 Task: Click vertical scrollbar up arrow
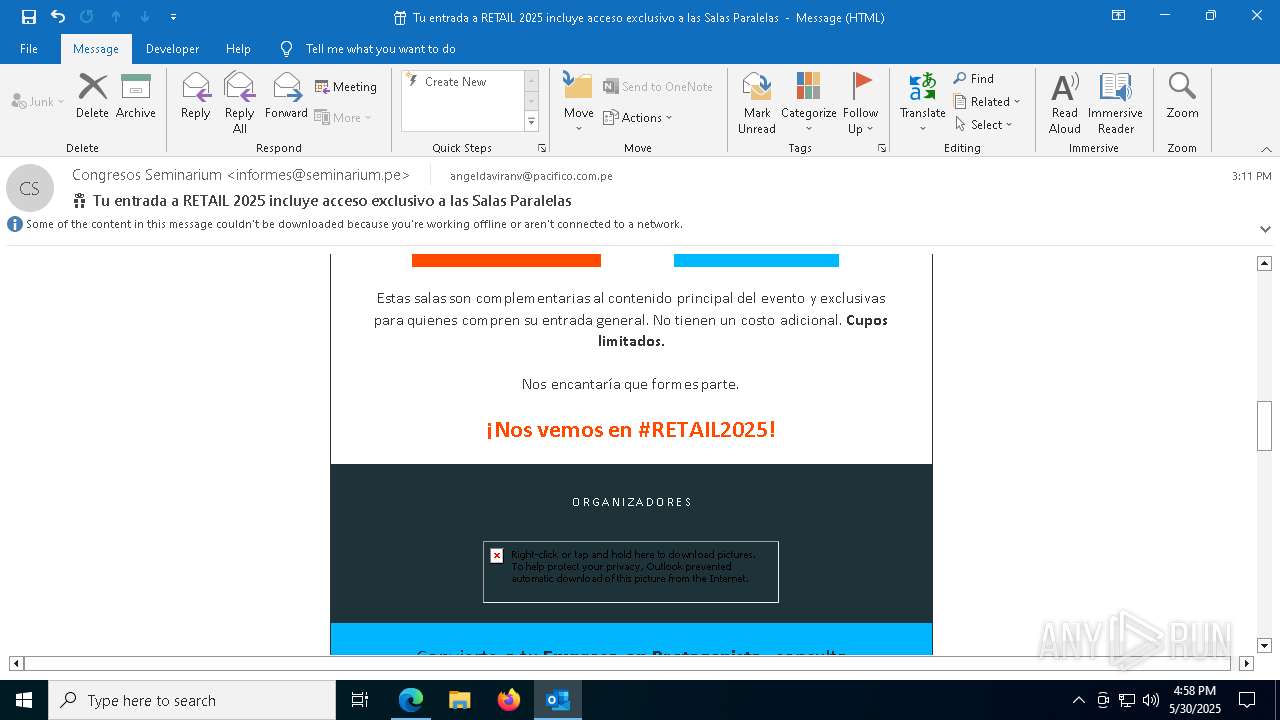1264,263
